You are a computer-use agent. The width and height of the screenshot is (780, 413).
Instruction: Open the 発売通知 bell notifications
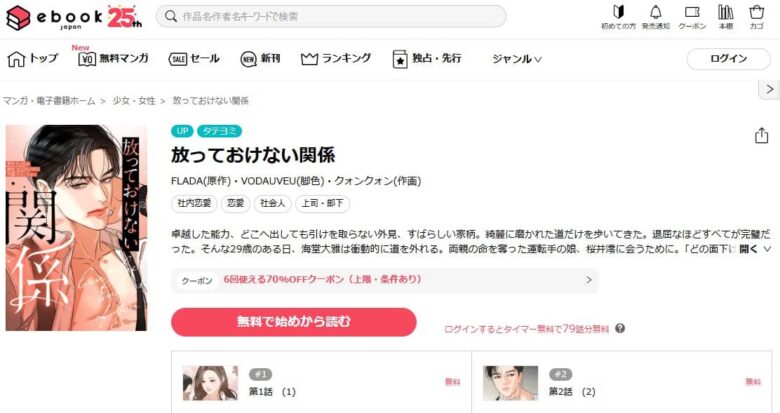(x=656, y=17)
